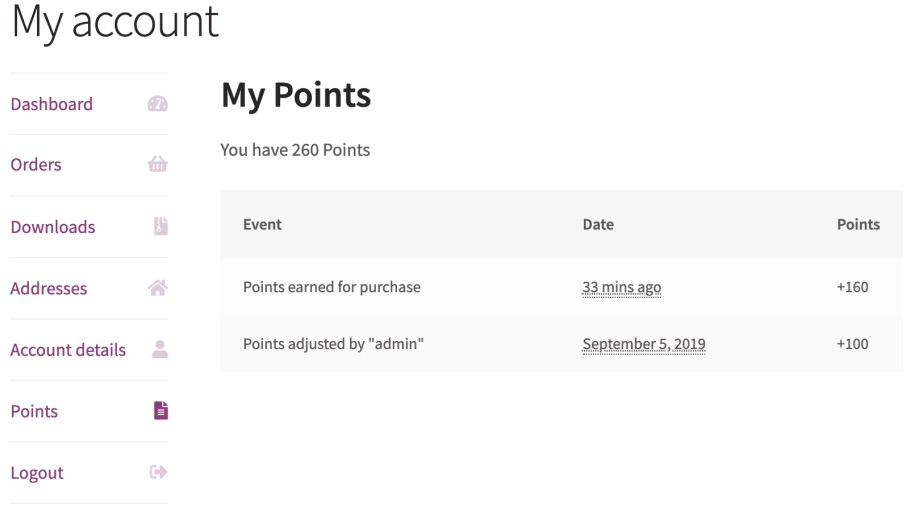Click the Addresses house icon
Image resolution: width=908 pixels, height=514 pixels.
pyautogui.click(x=157, y=288)
